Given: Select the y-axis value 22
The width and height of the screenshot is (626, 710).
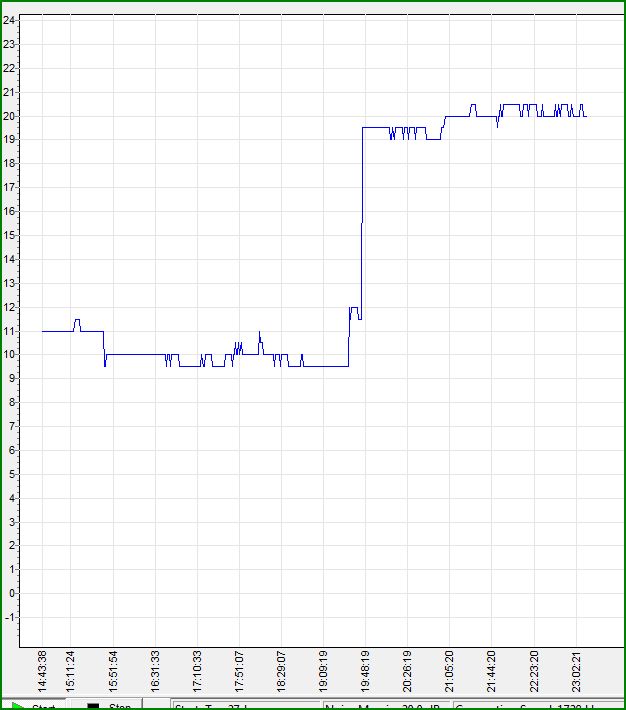Looking at the screenshot, I should 9,68.
